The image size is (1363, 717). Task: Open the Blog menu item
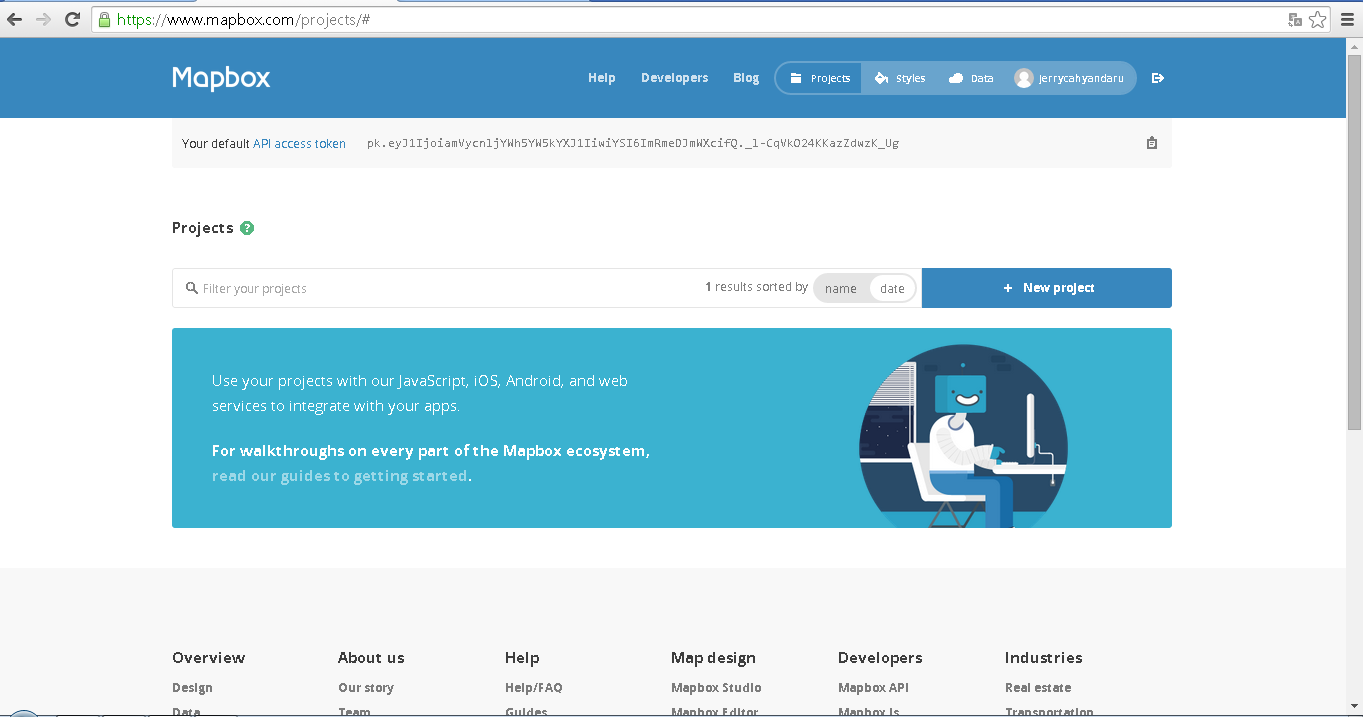[x=746, y=78]
